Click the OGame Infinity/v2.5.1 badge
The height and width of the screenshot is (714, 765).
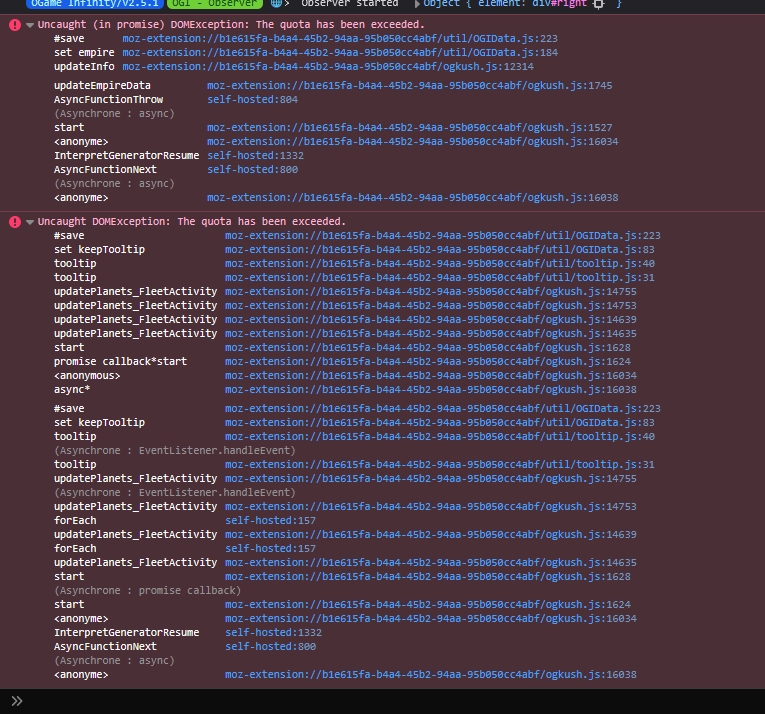pos(94,3)
